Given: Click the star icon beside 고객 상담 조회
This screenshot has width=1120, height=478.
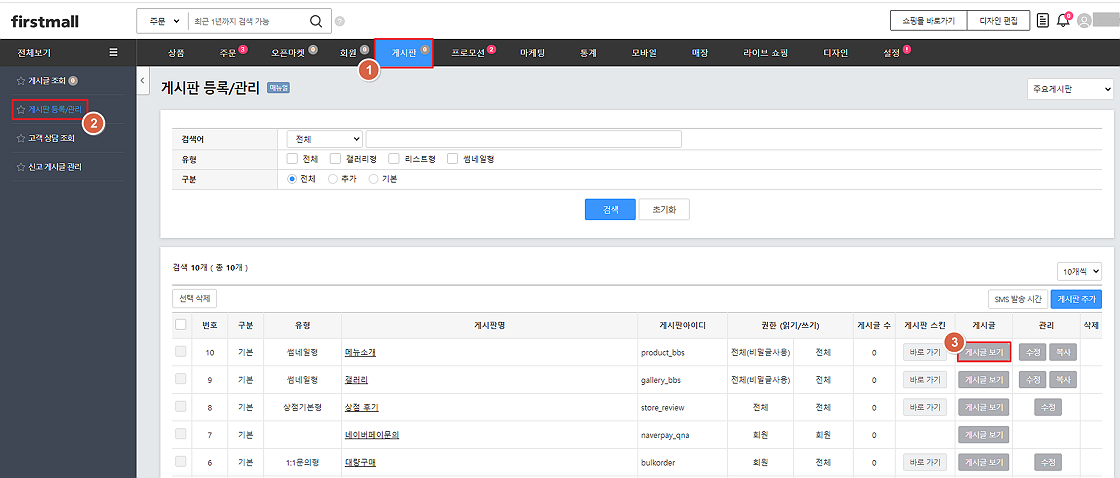Looking at the screenshot, I should pos(21,138).
